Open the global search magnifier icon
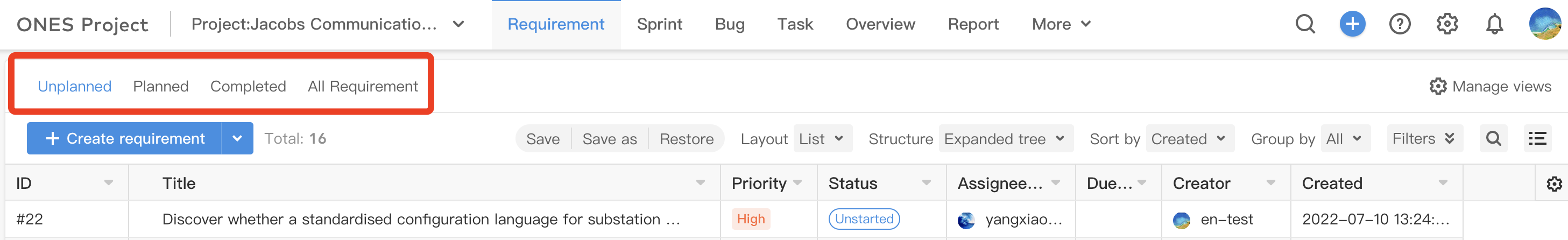The height and width of the screenshot is (240, 1568). pyautogui.click(x=1305, y=24)
